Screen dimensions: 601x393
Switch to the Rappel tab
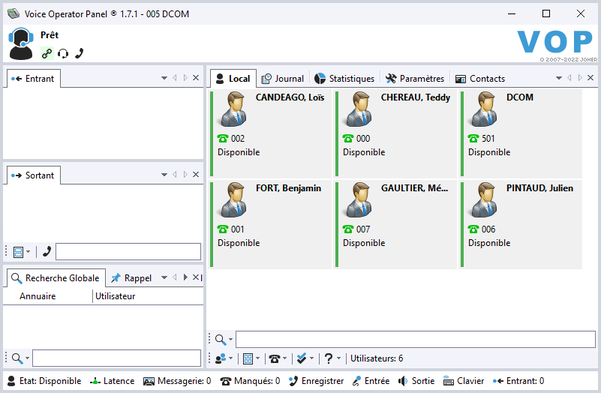[x=131, y=278]
